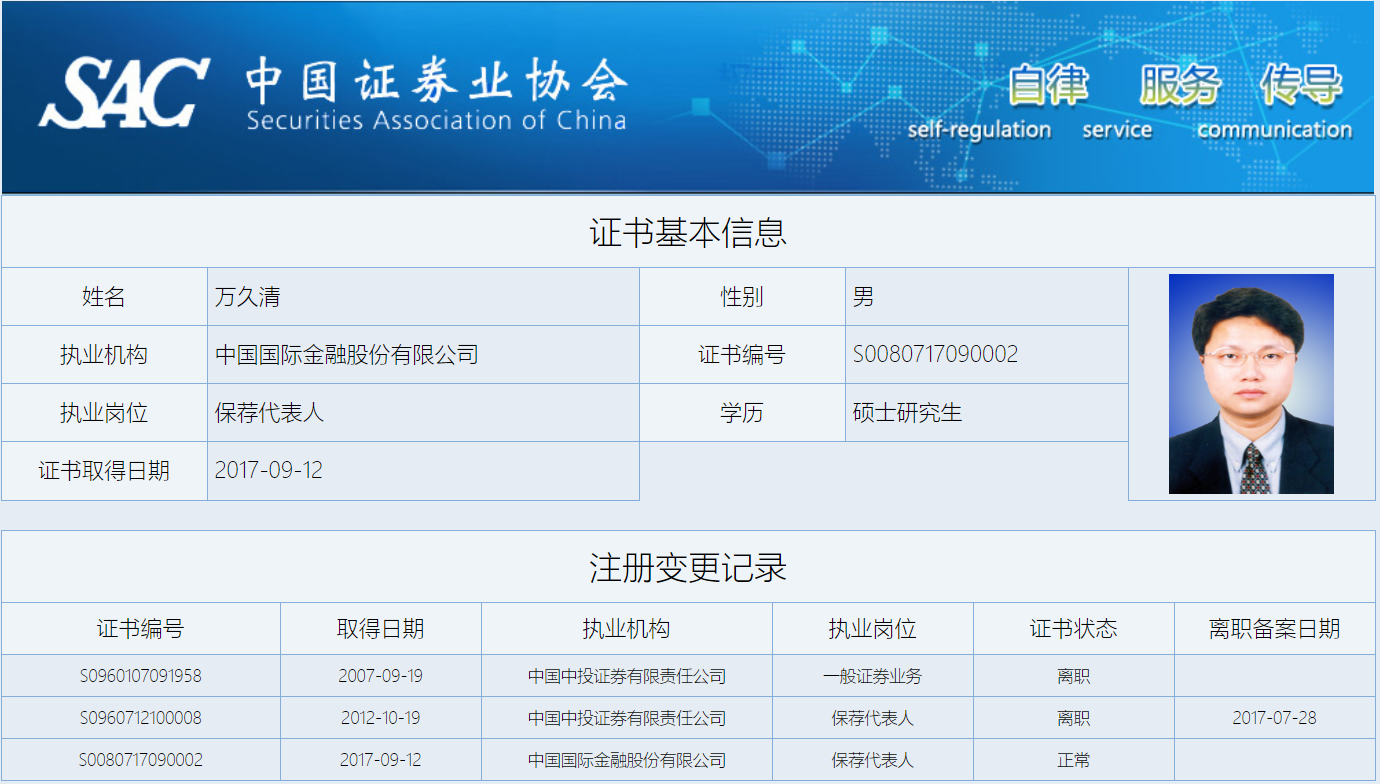Select the 正常 status cell
This screenshot has width=1380, height=784.
(x=1072, y=761)
